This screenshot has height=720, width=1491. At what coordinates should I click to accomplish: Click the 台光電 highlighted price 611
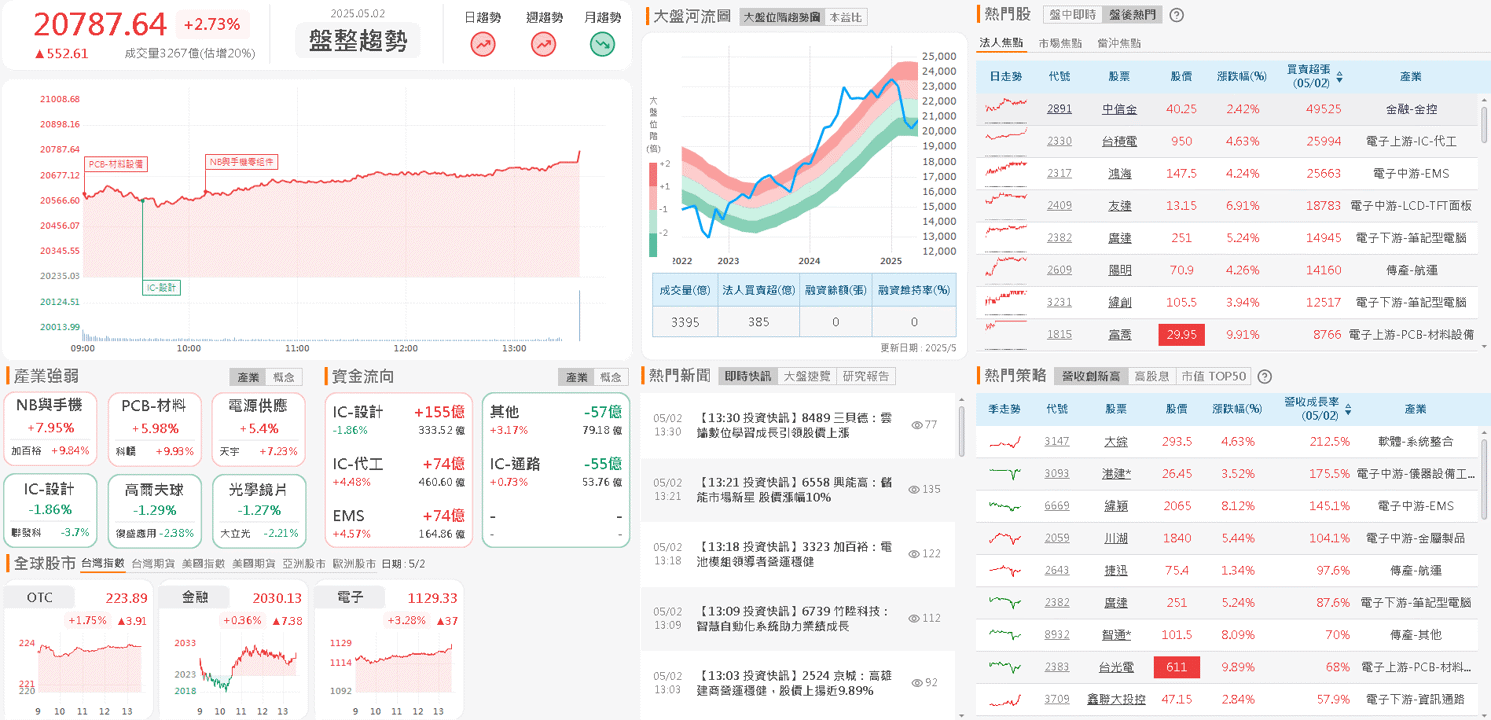1177,667
